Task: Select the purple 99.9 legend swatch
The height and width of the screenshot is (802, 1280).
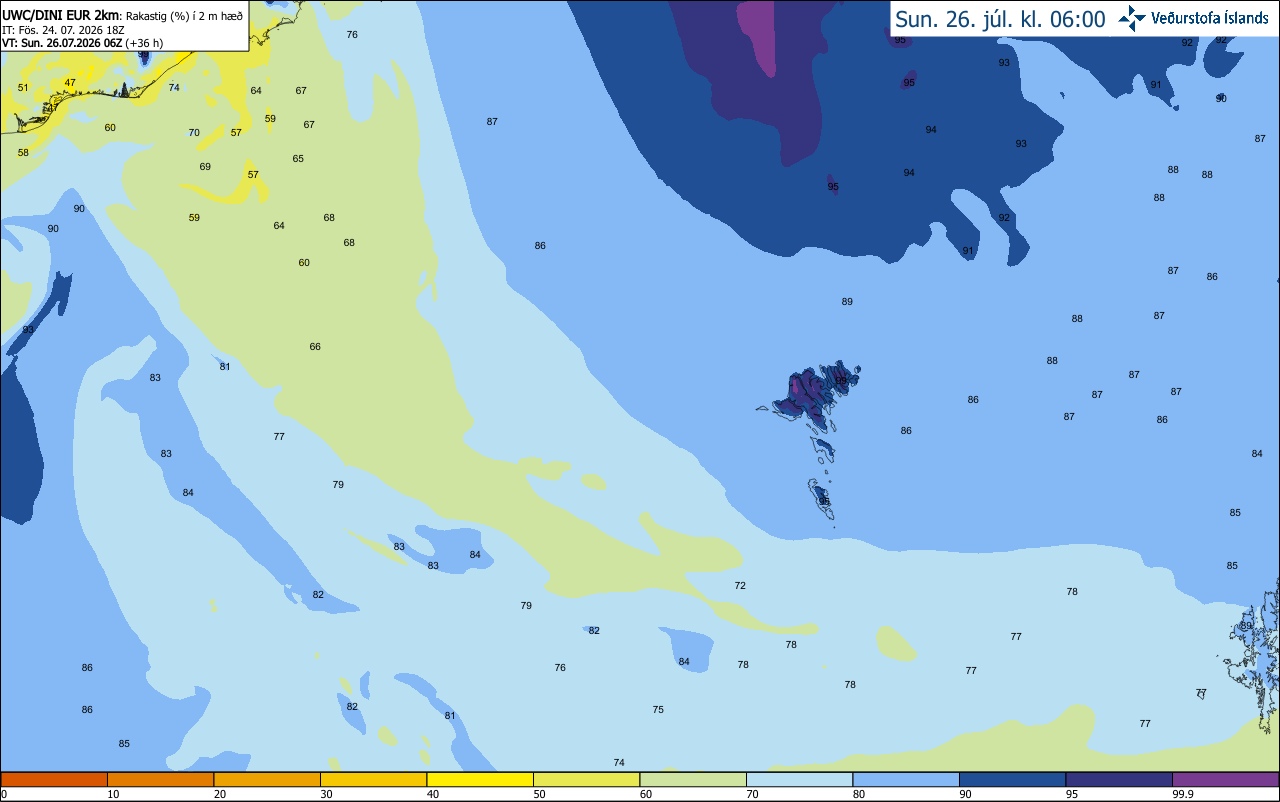Action: coord(1225,779)
